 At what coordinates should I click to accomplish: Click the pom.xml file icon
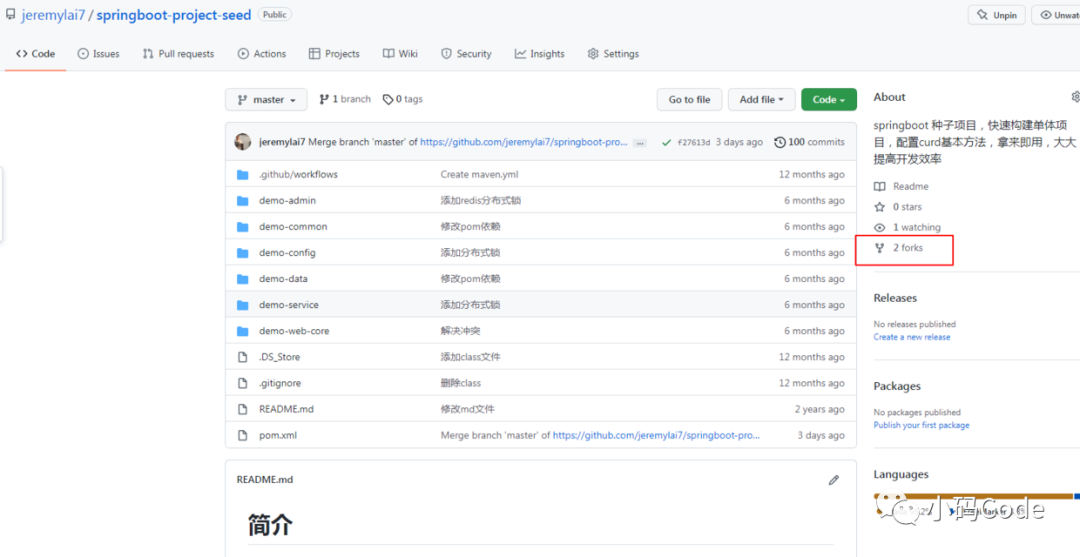(x=242, y=435)
